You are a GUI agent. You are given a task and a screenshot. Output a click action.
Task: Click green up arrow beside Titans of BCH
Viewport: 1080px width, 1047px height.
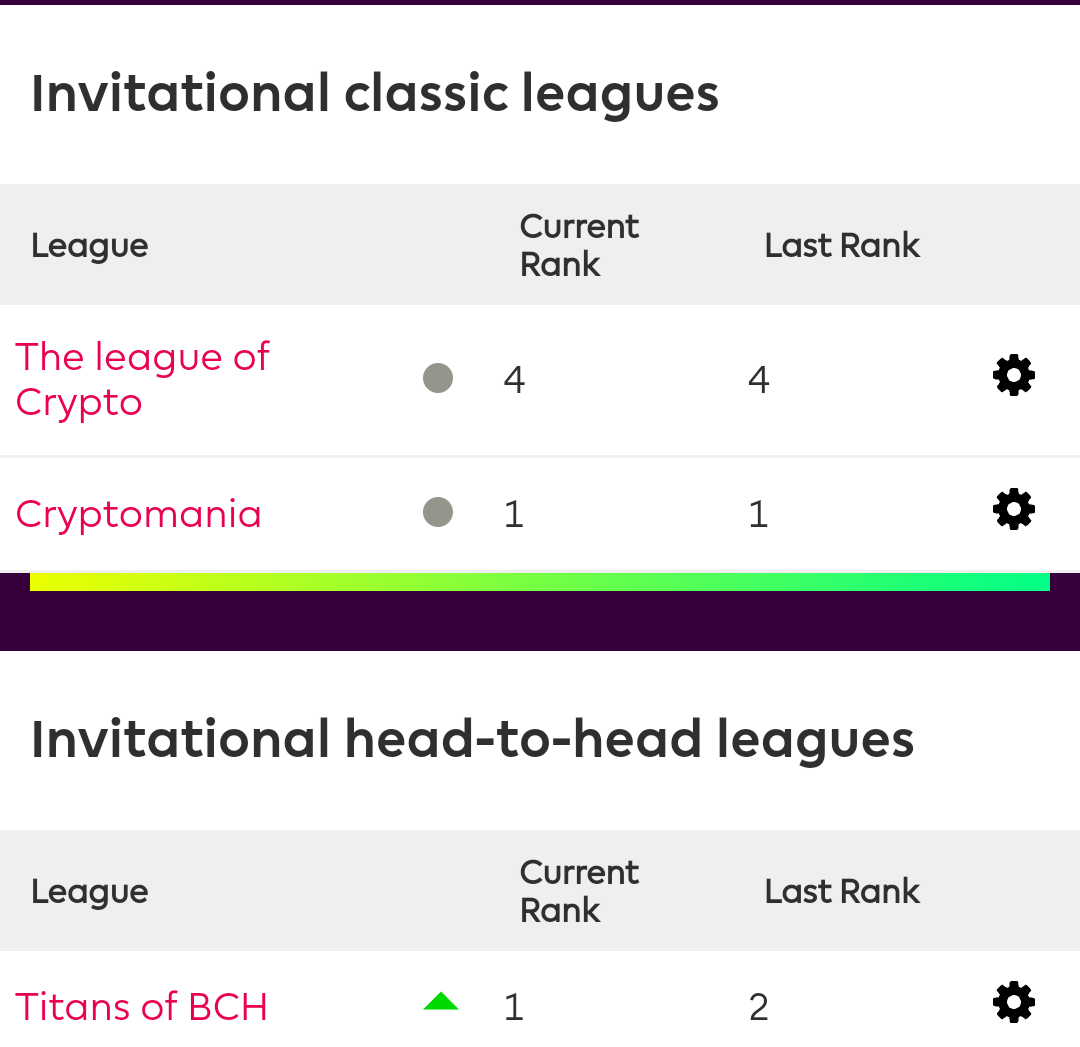pos(441,1001)
